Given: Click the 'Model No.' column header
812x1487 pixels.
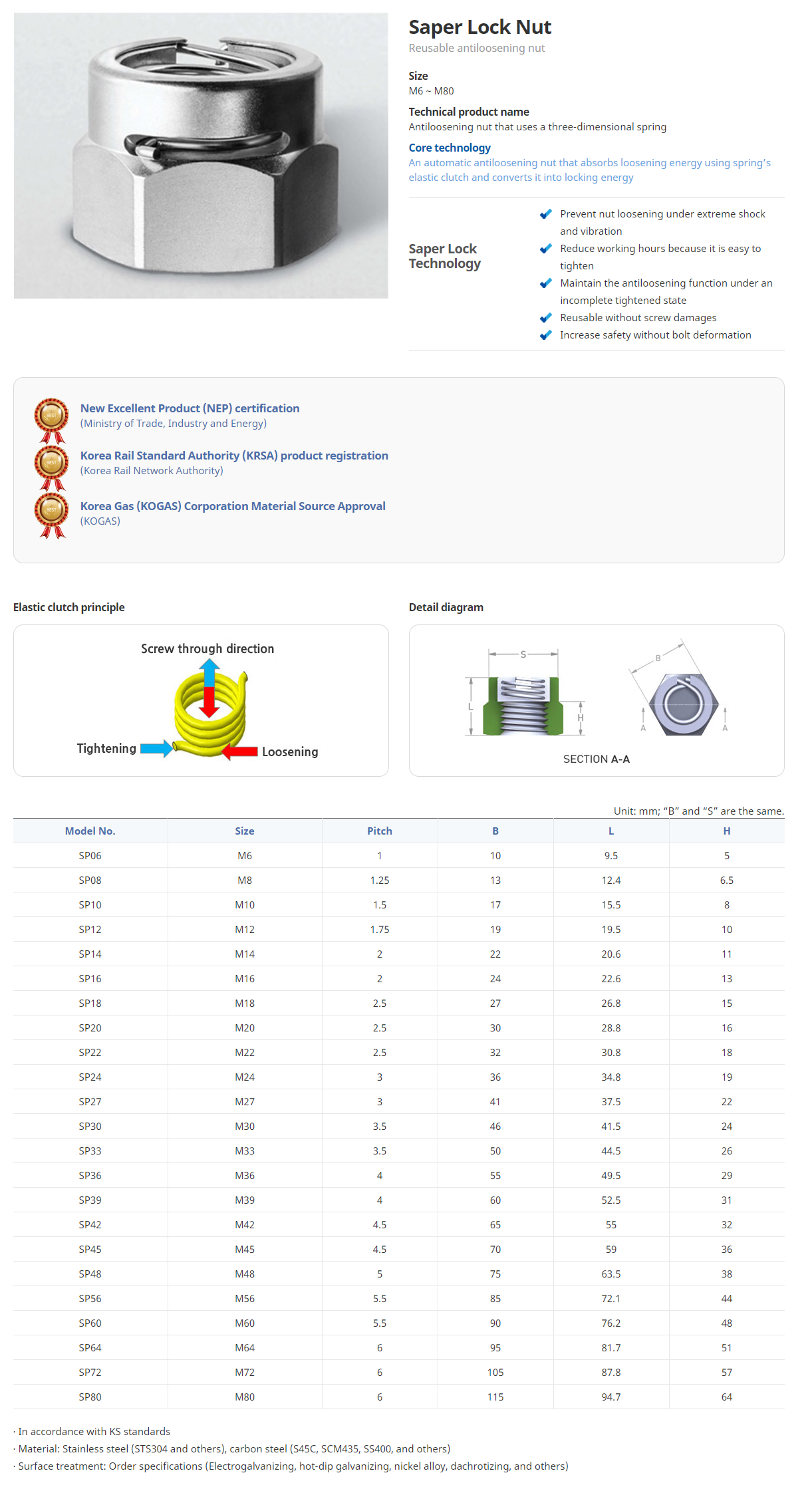Looking at the screenshot, I should [x=90, y=831].
